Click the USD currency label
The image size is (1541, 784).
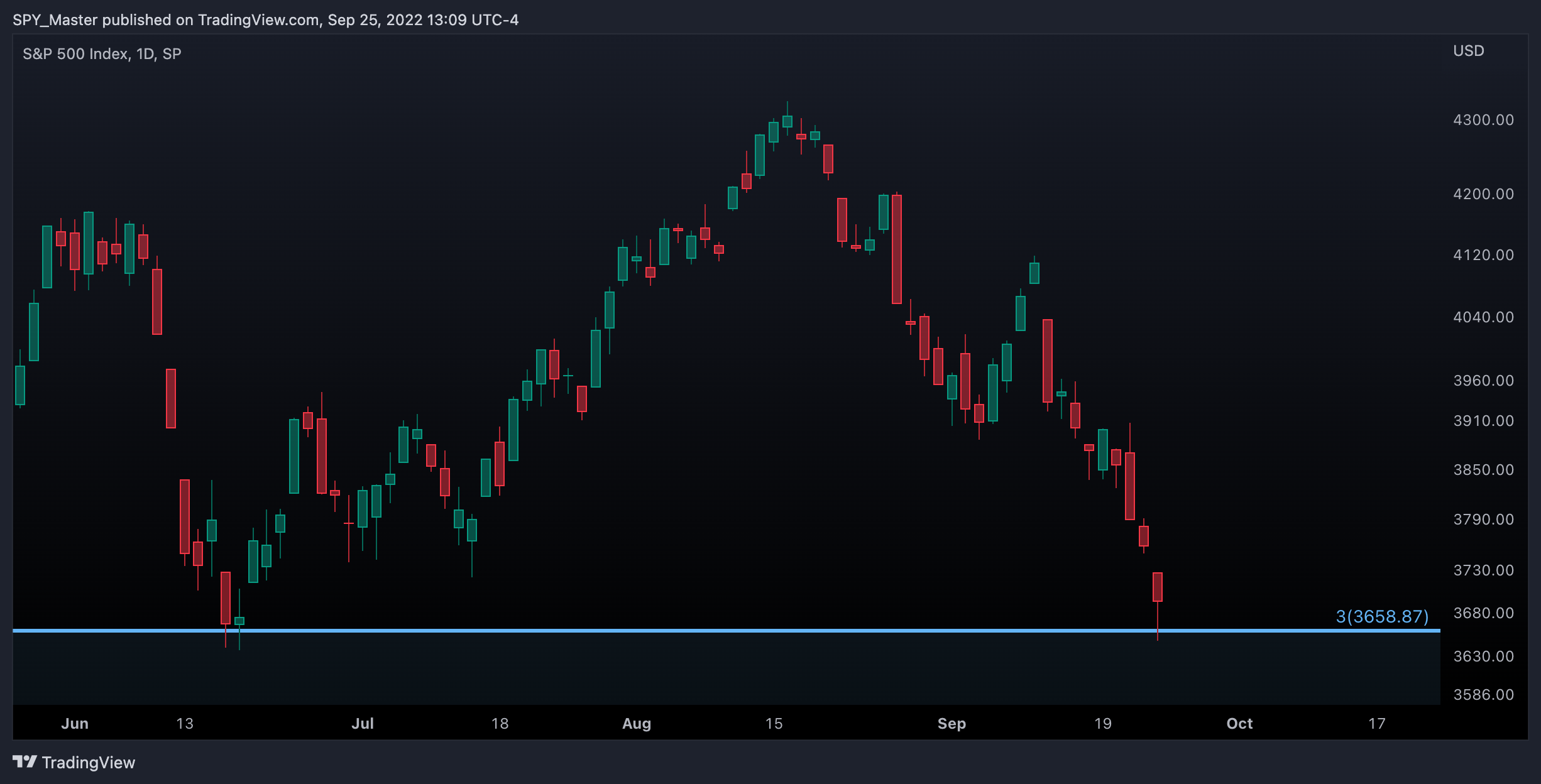tap(1469, 51)
